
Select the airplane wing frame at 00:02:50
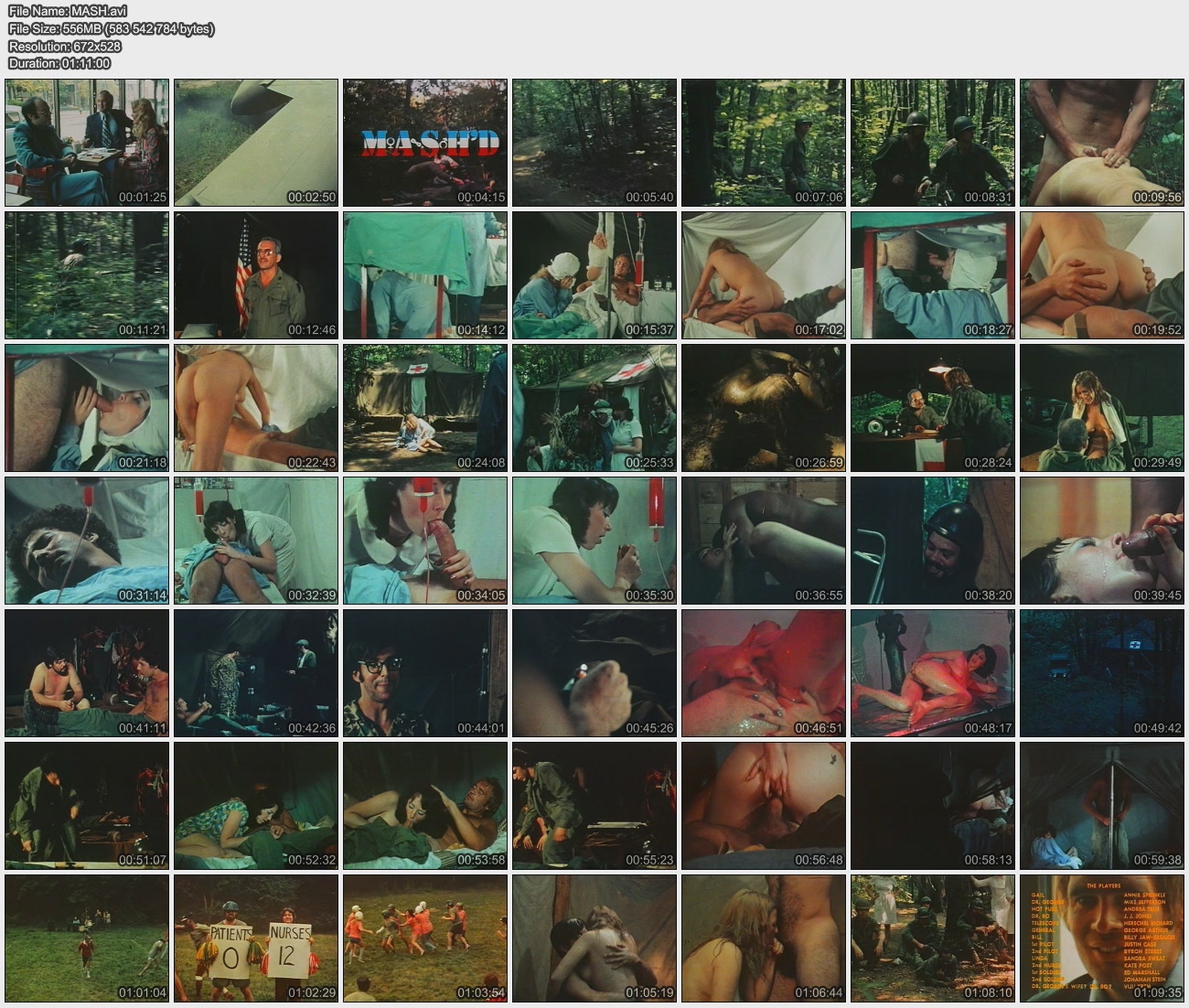click(x=256, y=143)
